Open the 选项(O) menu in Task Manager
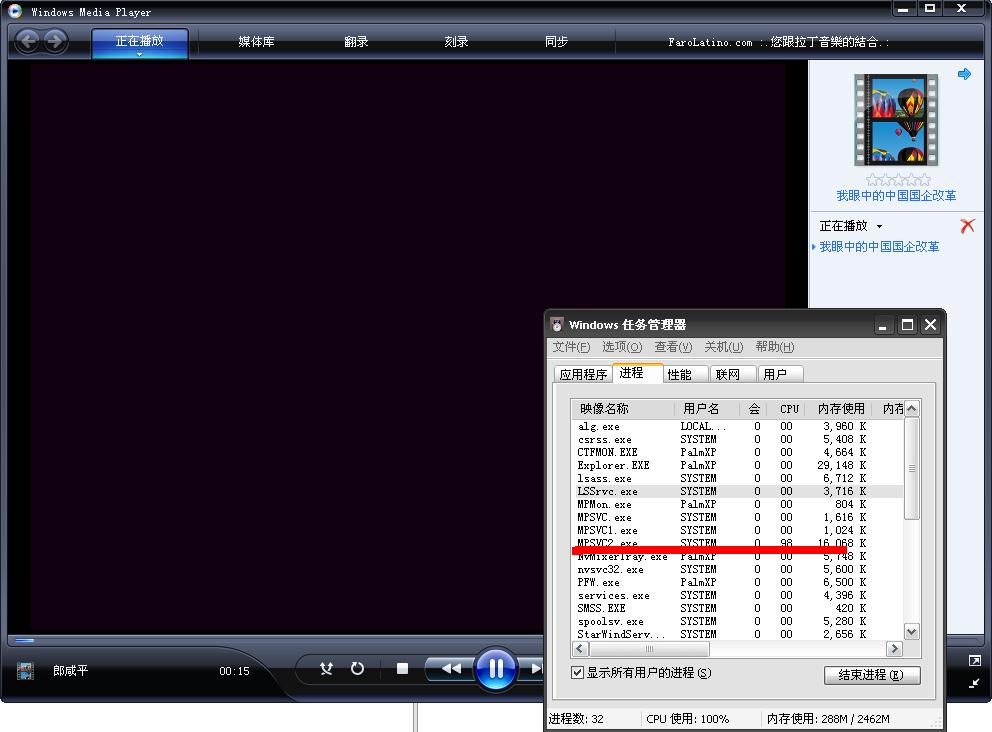The width and height of the screenshot is (992, 732). pyautogui.click(x=622, y=347)
